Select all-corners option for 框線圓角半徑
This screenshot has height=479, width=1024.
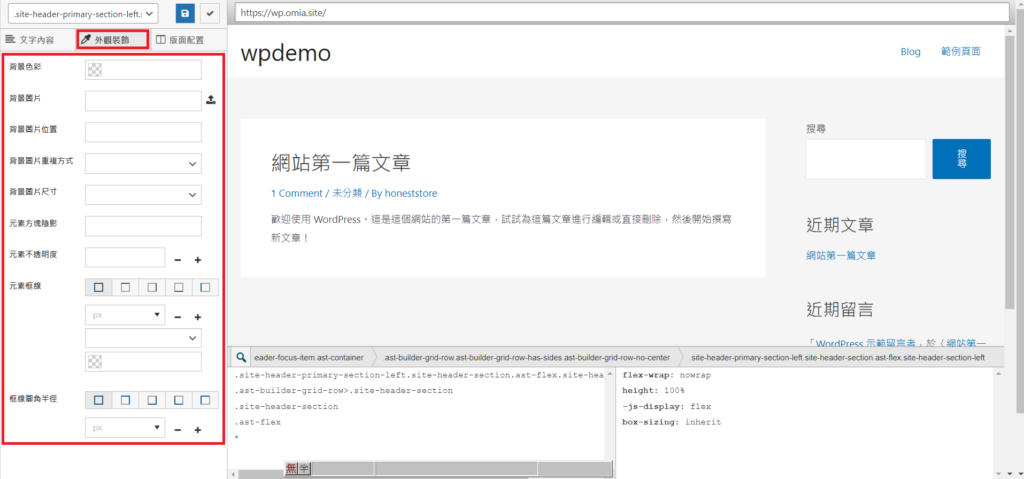pyautogui.click(x=98, y=400)
